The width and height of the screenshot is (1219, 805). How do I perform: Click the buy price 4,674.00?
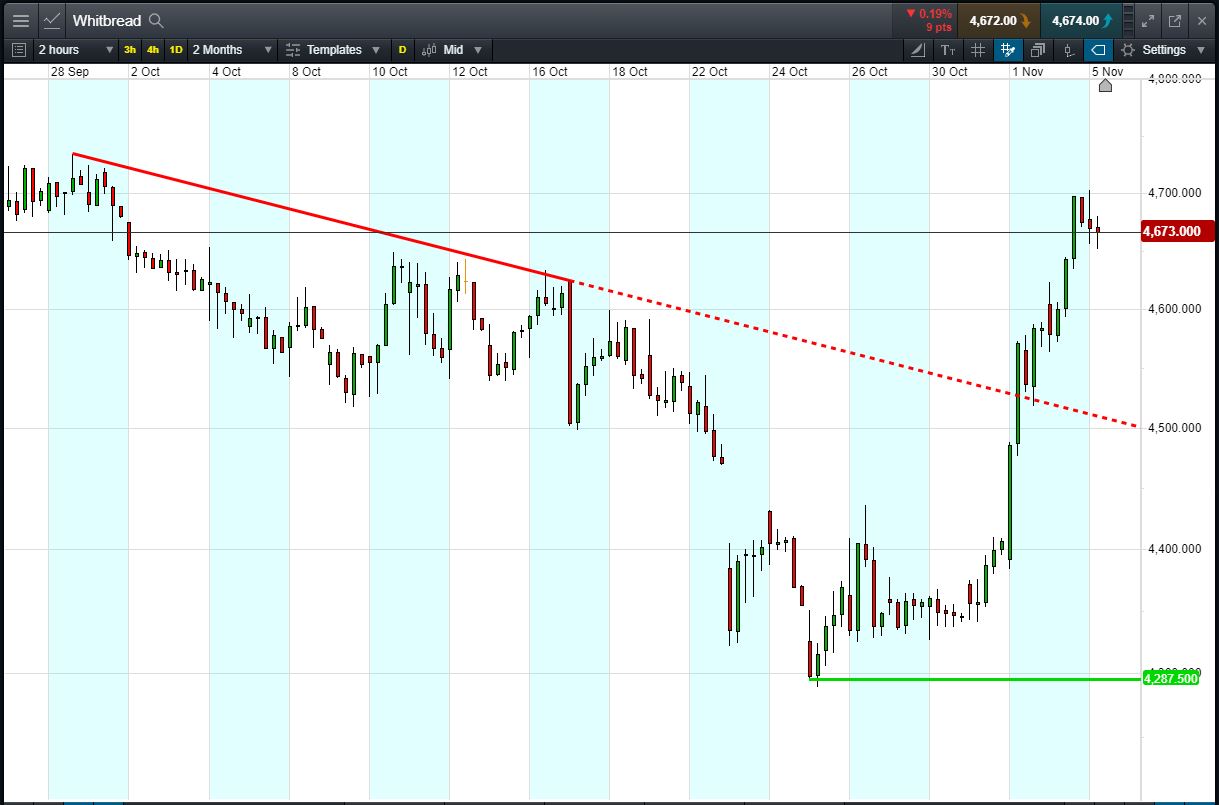click(x=1080, y=20)
